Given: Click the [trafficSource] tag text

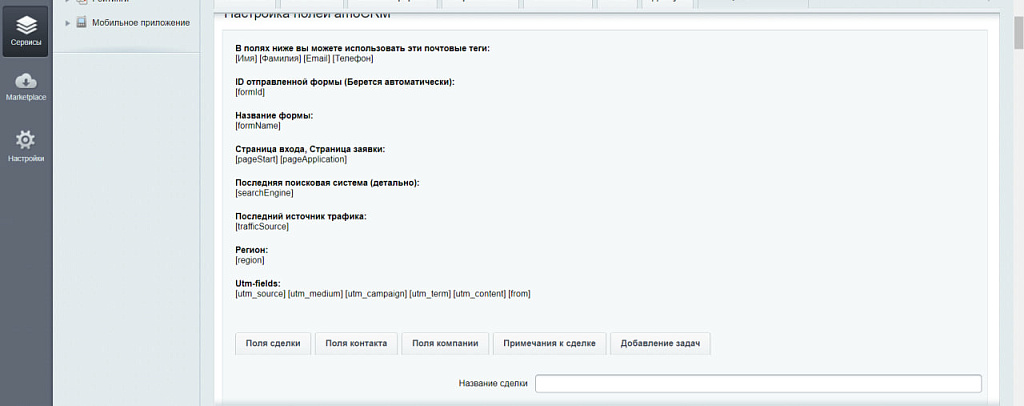Looking at the screenshot, I should (262, 226).
